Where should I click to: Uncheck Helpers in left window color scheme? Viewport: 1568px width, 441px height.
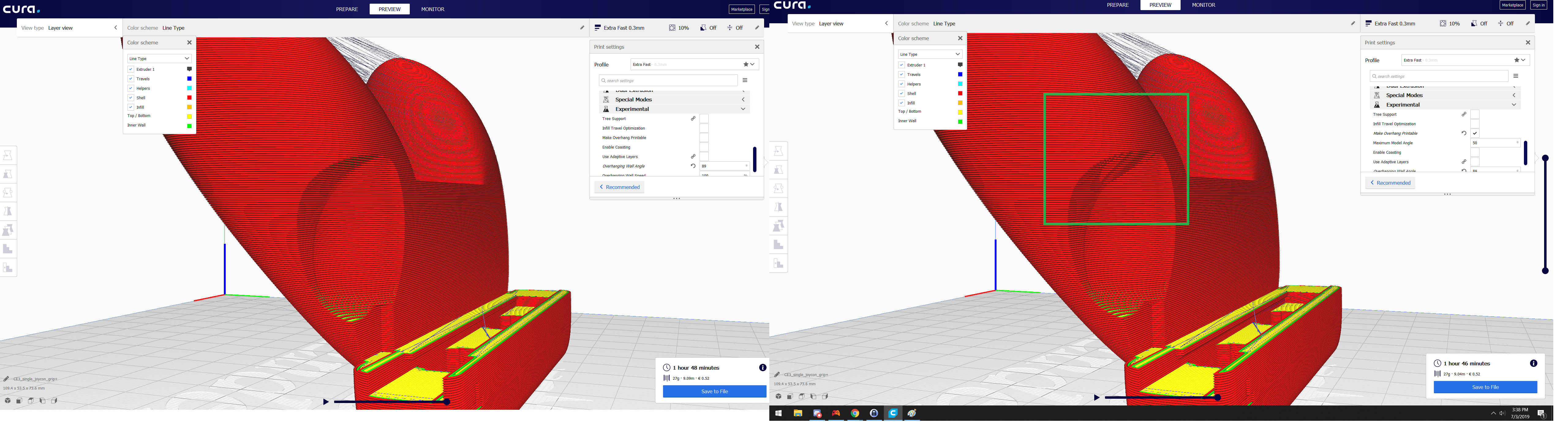point(130,88)
